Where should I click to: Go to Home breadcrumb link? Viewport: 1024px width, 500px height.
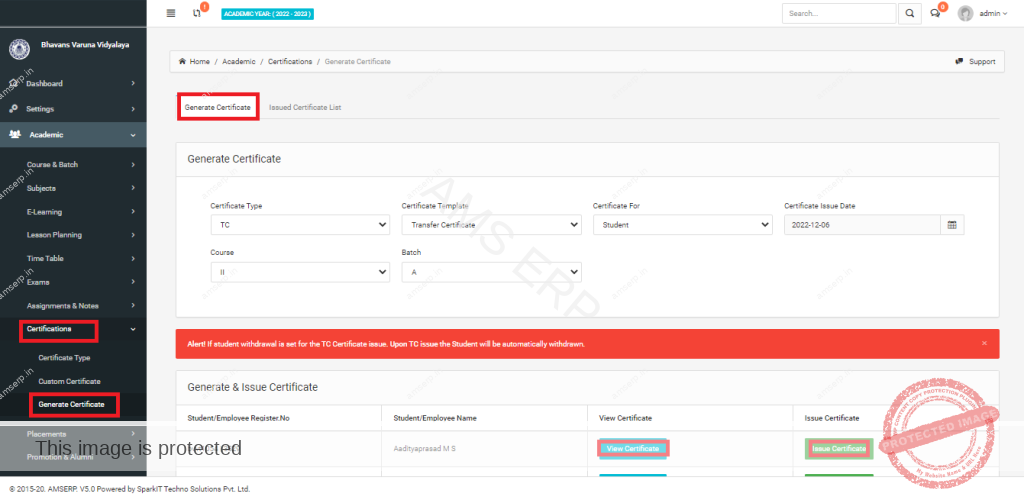coord(199,61)
